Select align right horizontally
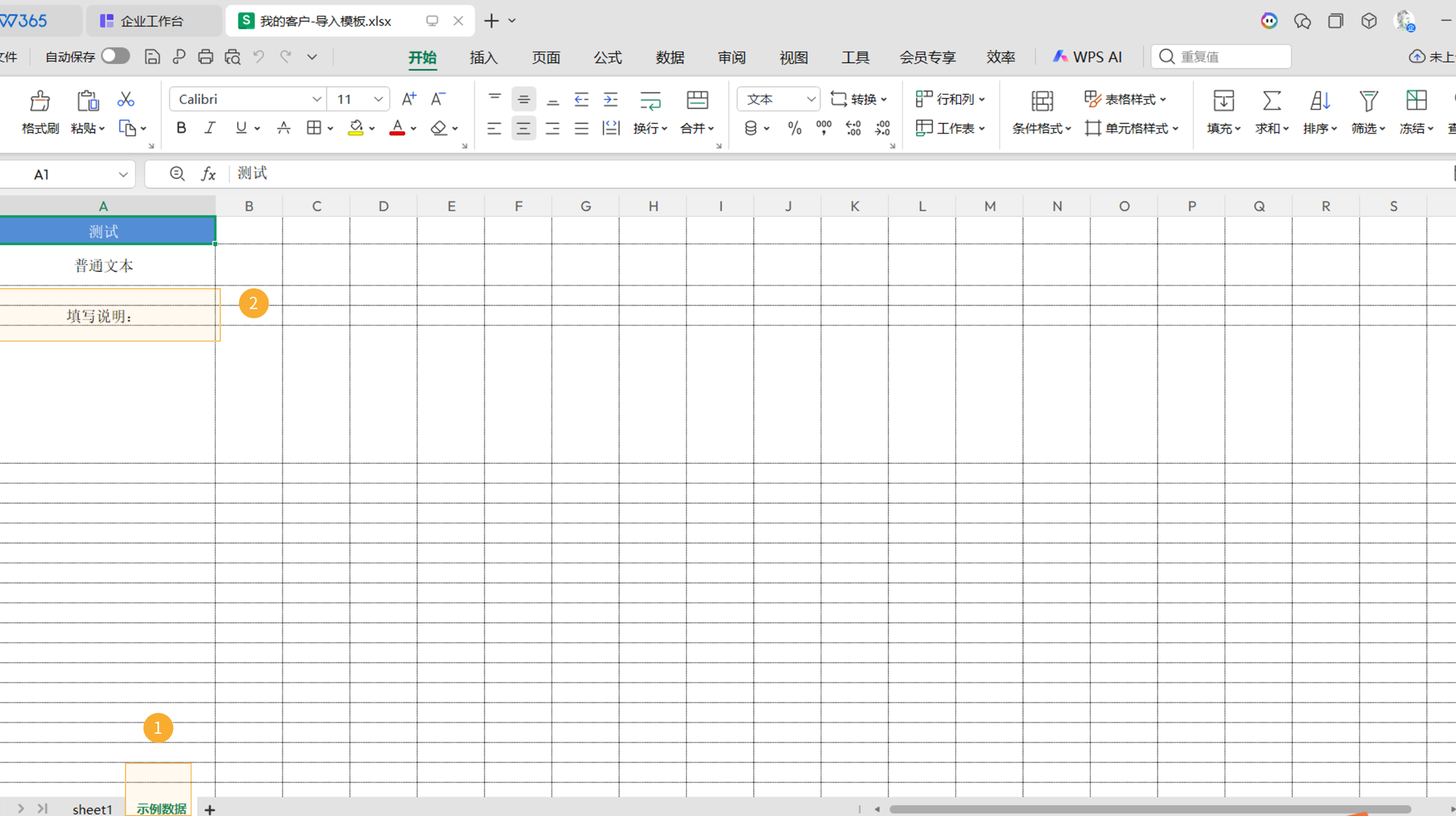The height and width of the screenshot is (816, 1456). click(553, 128)
